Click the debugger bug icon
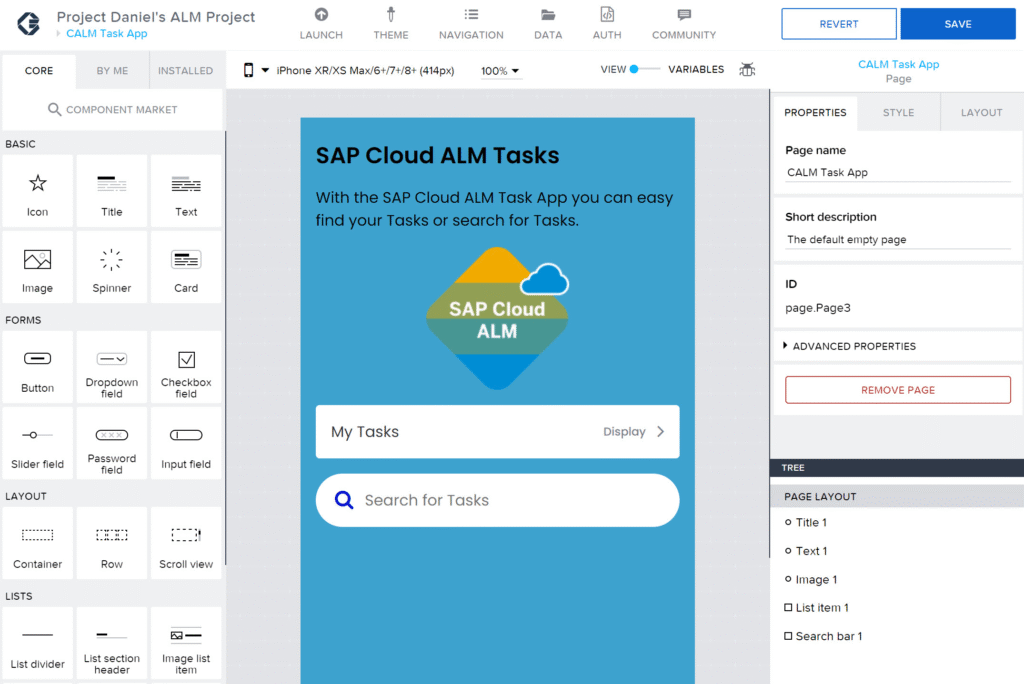The image size is (1024, 684). pyautogui.click(x=747, y=69)
